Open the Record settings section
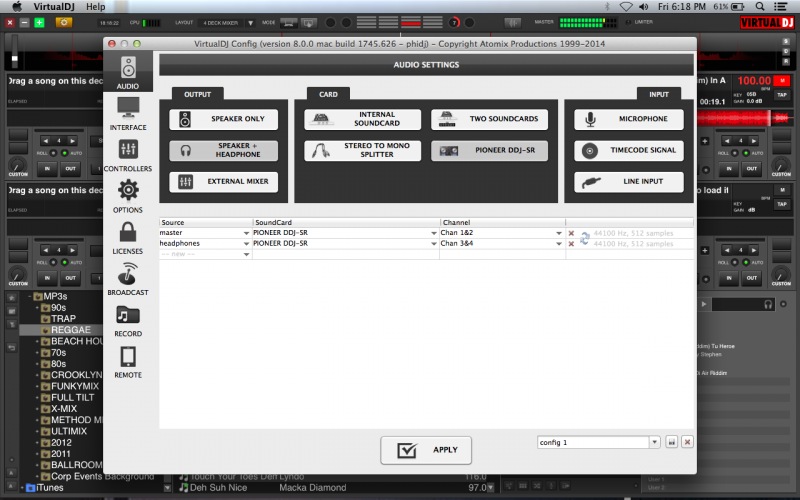 tap(128, 320)
